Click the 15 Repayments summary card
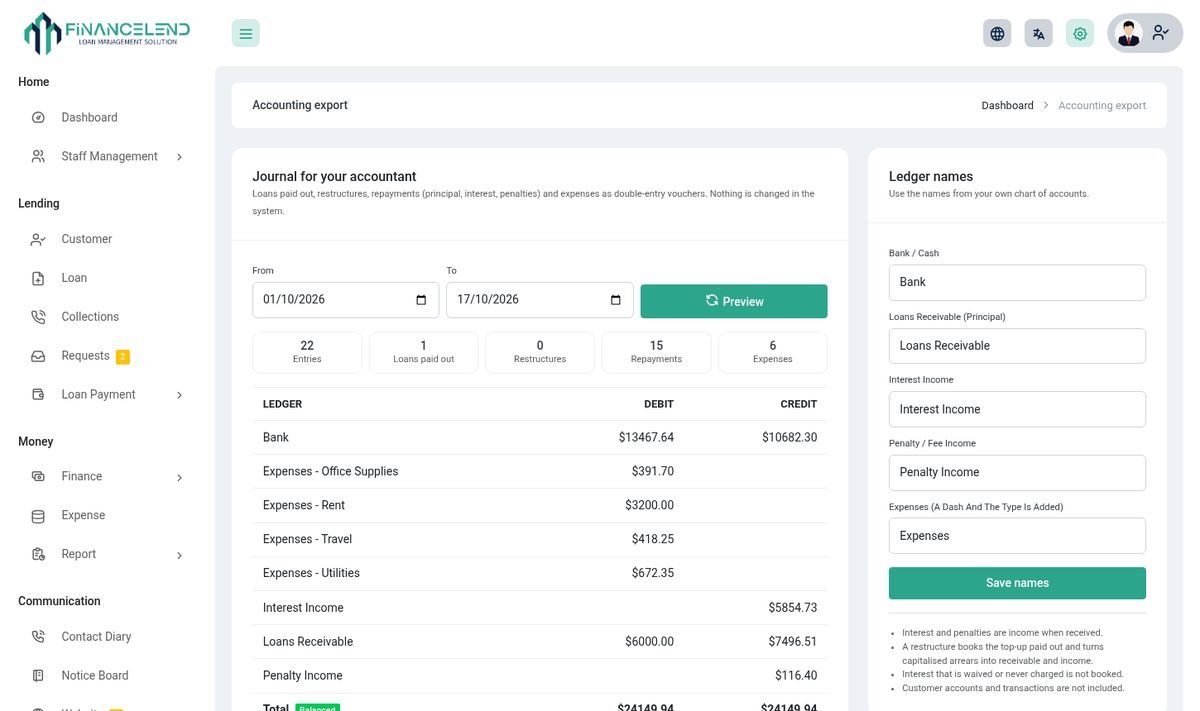Screen dimensions: 1200x711 pos(656,352)
